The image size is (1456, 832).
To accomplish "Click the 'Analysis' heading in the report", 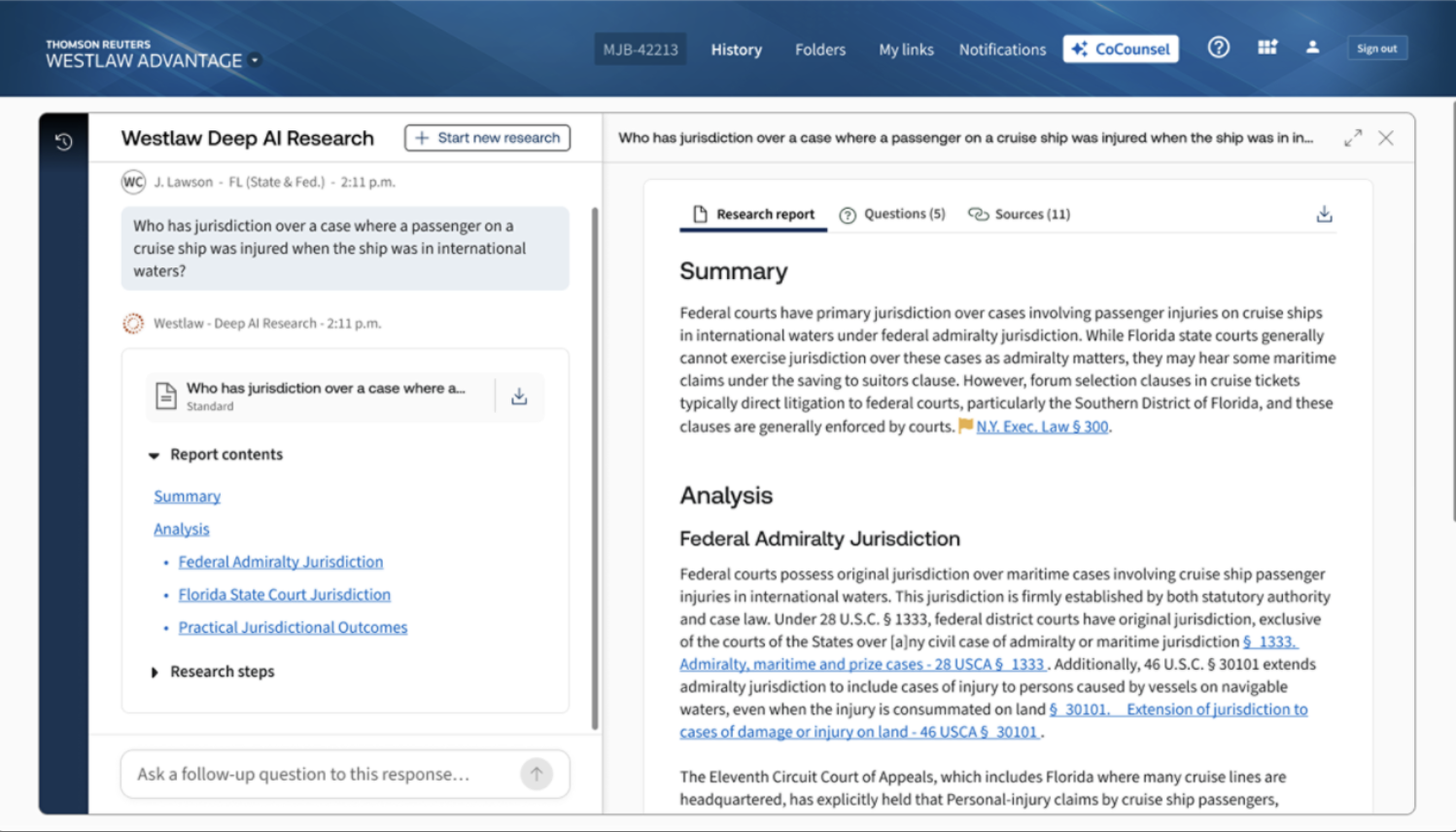I will (726, 496).
